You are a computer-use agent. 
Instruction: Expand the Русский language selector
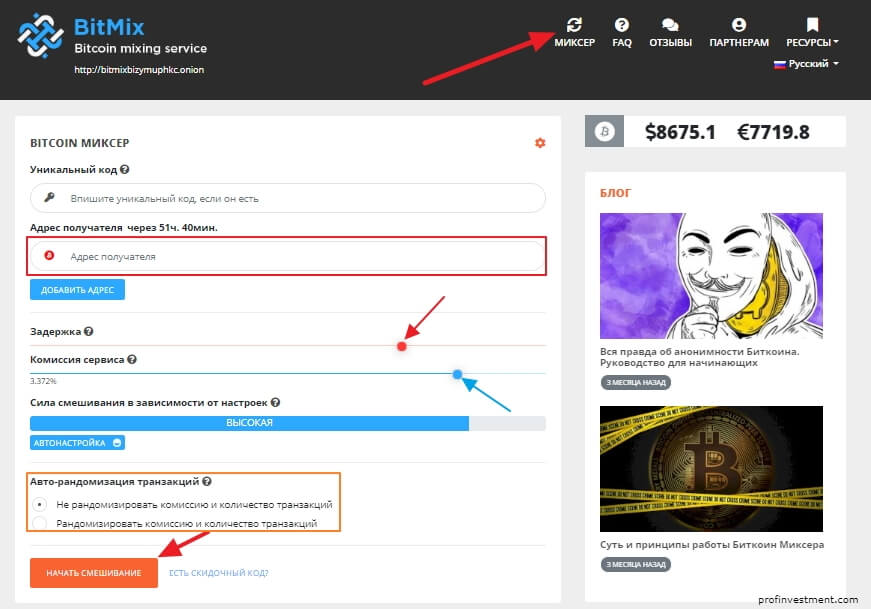click(806, 63)
